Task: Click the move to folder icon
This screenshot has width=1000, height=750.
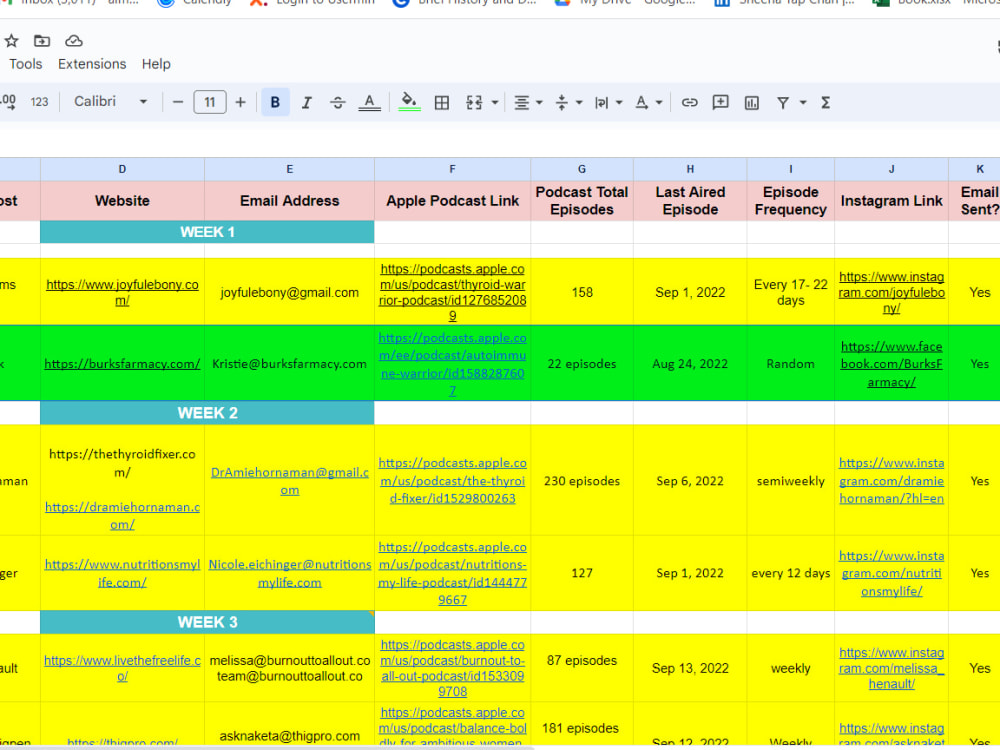Action: pyautogui.click(x=42, y=41)
